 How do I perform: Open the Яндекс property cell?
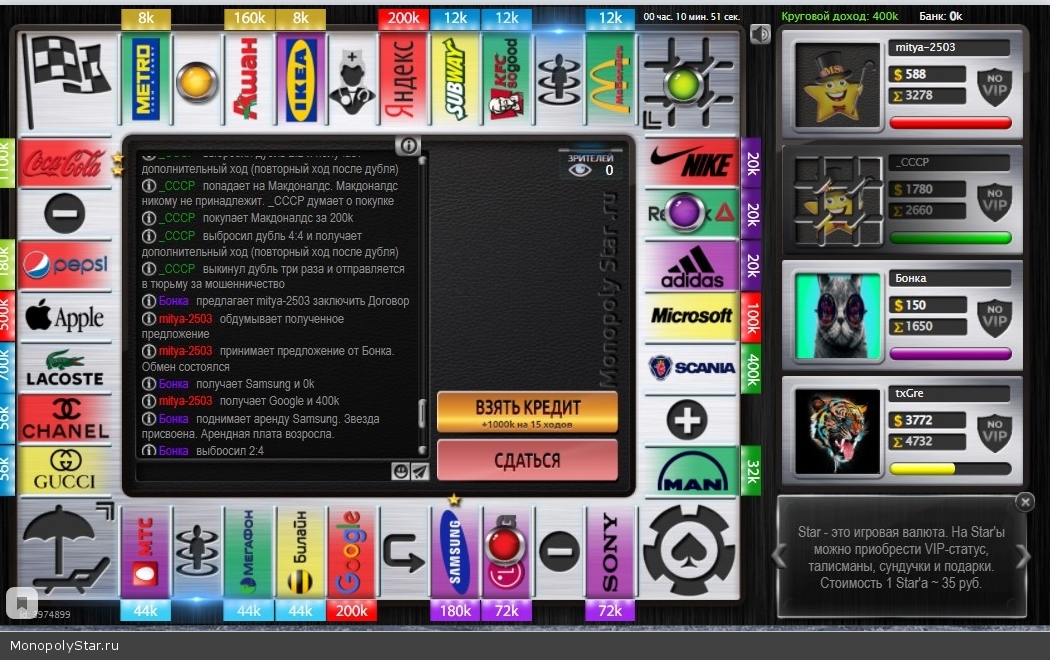point(403,79)
